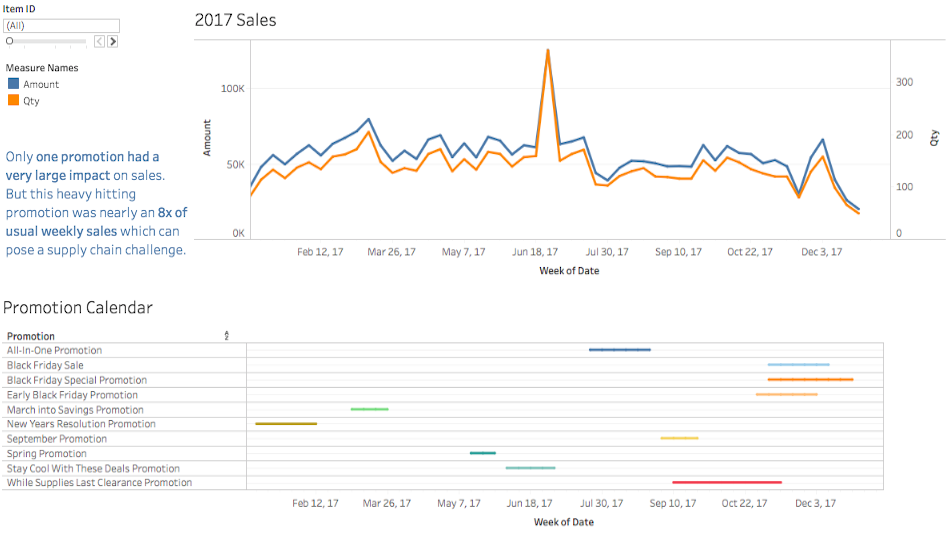Click Spring Promotion teal gantt bar
The image size is (949, 542).
pyautogui.click(x=483, y=453)
